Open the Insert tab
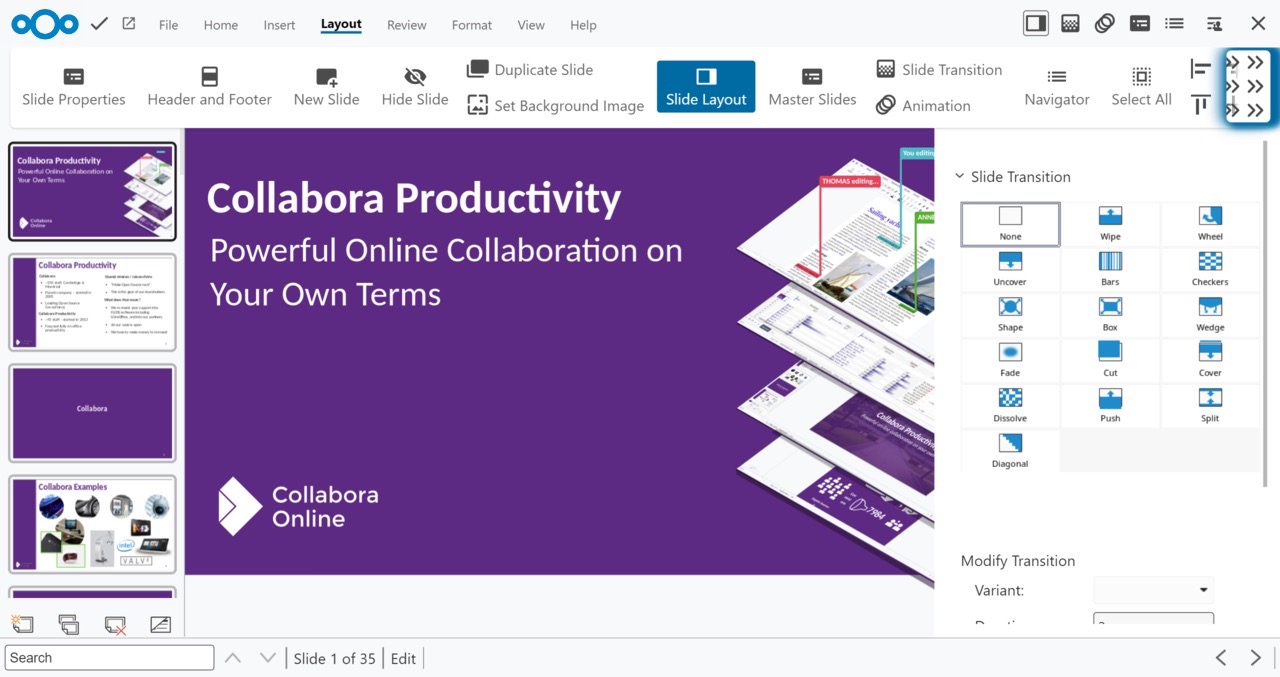This screenshot has height=677, width=1280. point(279,25)
